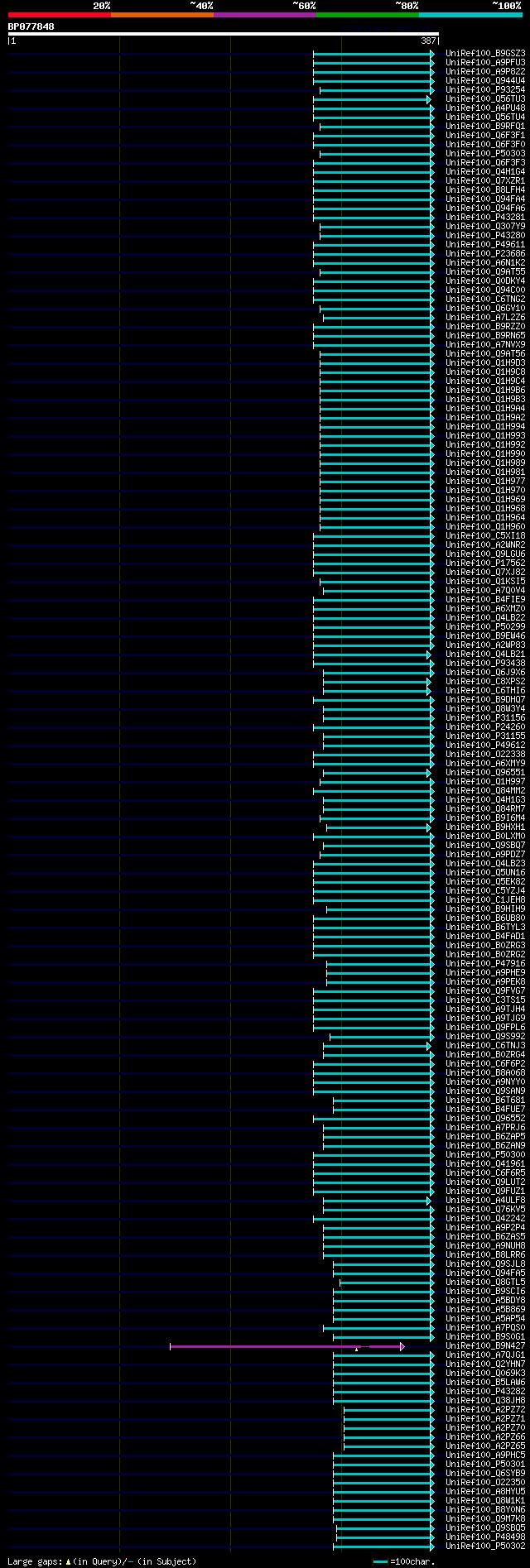Select the UniRef100_Q6F3F1 label

pos(485,135)
